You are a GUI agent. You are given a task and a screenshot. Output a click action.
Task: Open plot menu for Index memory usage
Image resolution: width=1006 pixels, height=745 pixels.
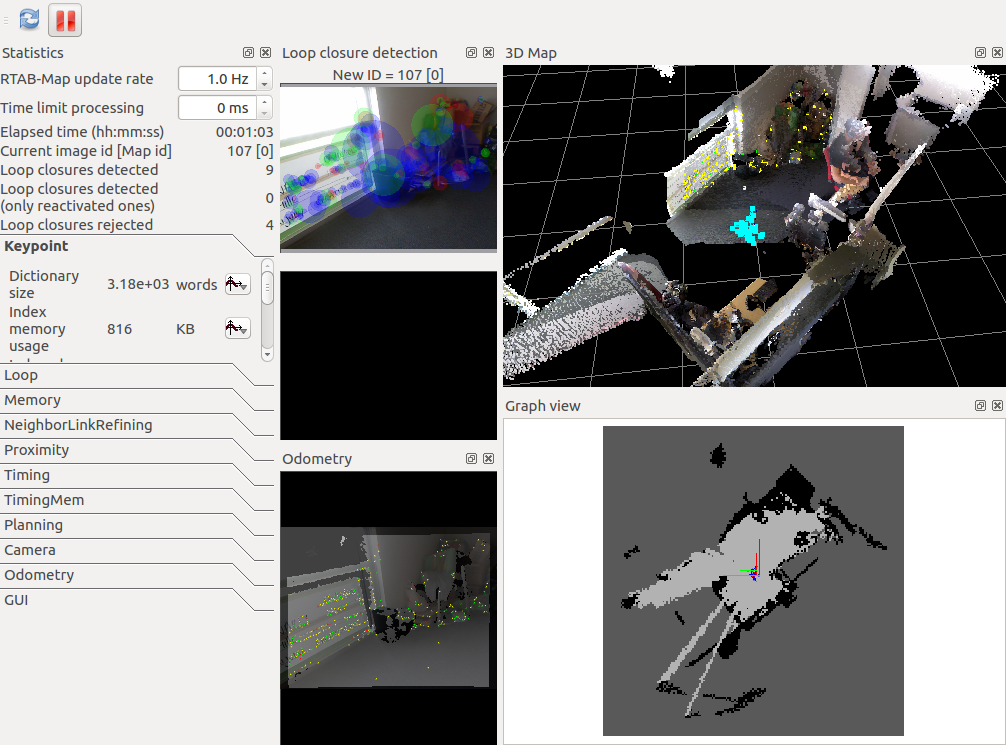coord(236,329)
